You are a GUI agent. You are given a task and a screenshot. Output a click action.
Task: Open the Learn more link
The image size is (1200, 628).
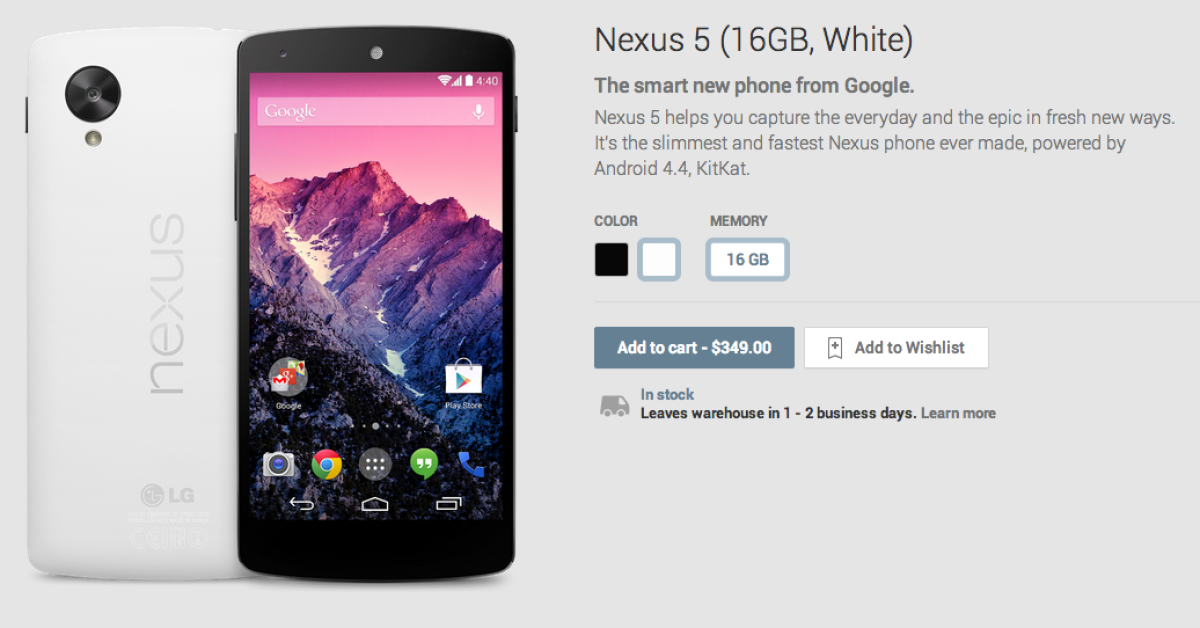(x=958, y=413)
